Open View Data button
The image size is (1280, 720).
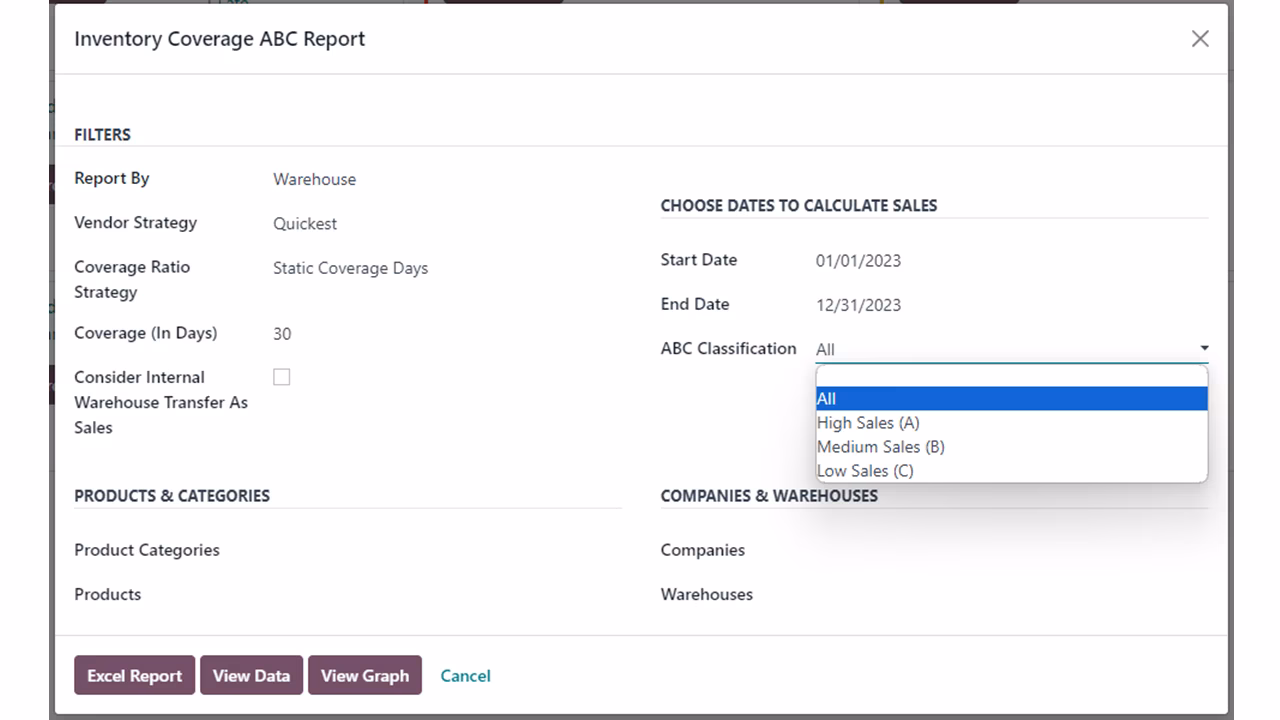(x=251, y=675)
